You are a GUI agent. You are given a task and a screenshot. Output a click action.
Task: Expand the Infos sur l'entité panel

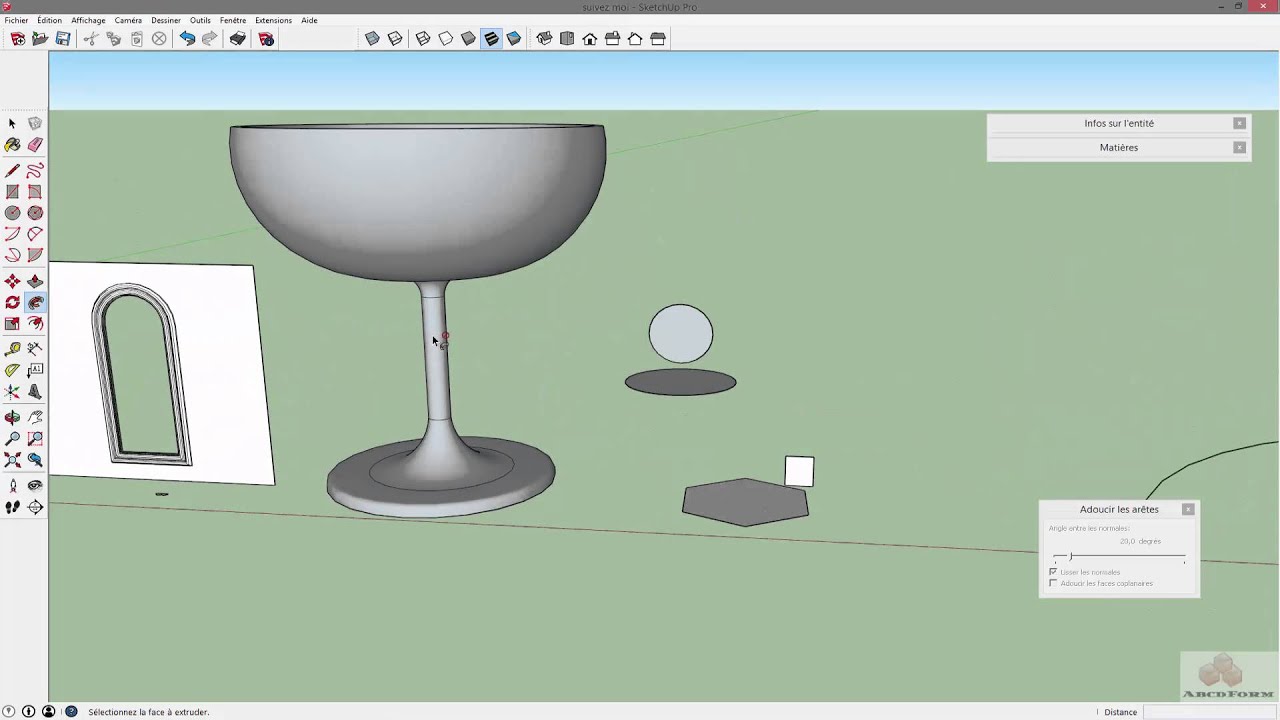[1118, 123]
